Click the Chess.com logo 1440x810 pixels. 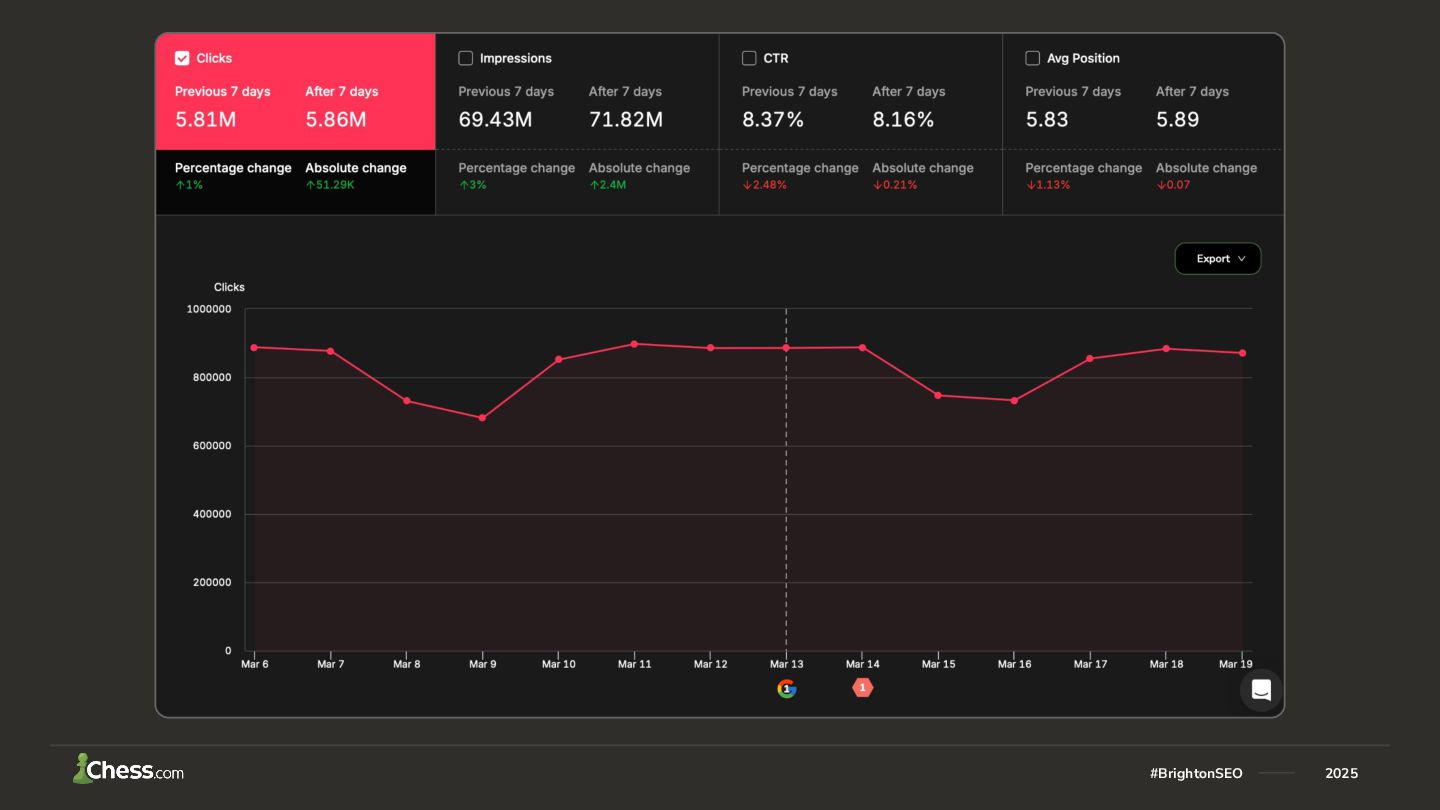128,770
